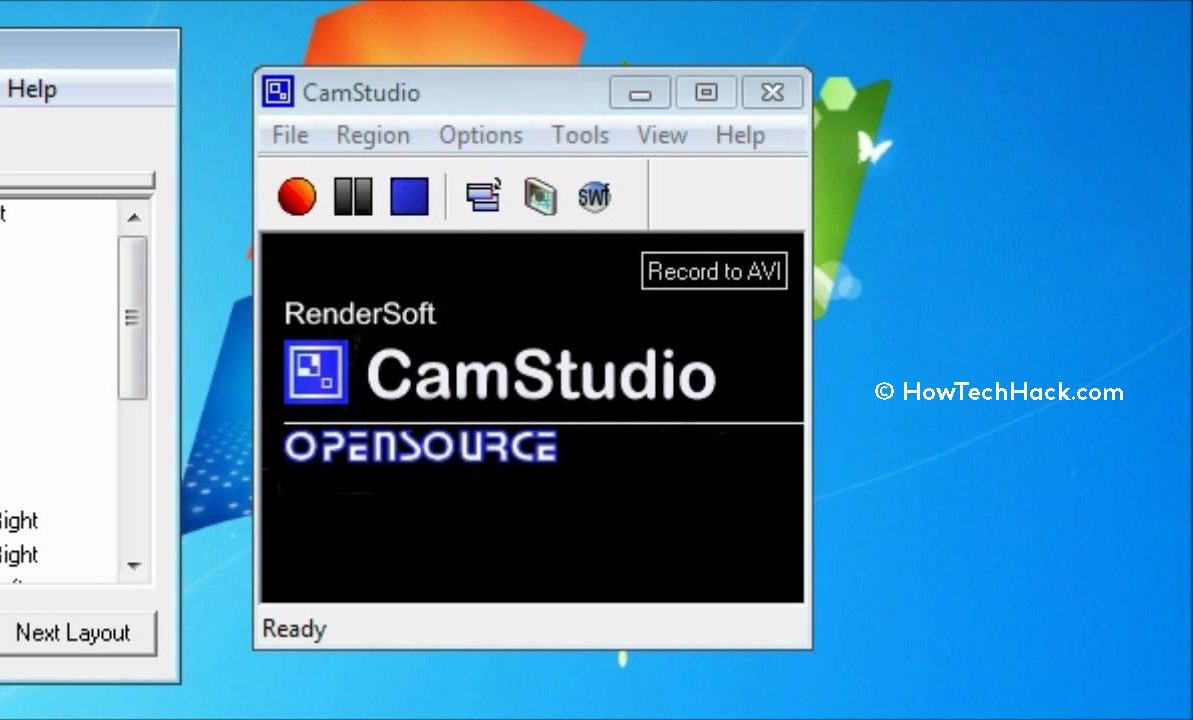The height and width of the screenshot is (720, 1193).
Task: Click the CamStudio logo in the title bar
Action: [276, 91]
